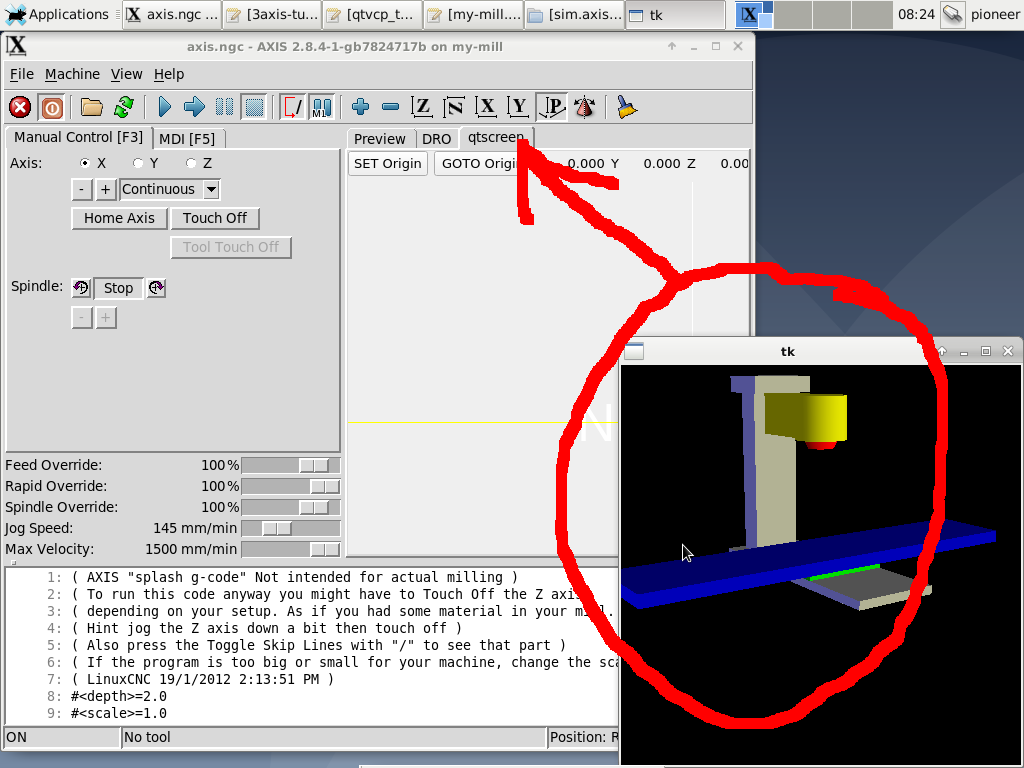Toggle the skip lines with "/" button
Viewport: 1024px width, 768px height.
(292, 107)
